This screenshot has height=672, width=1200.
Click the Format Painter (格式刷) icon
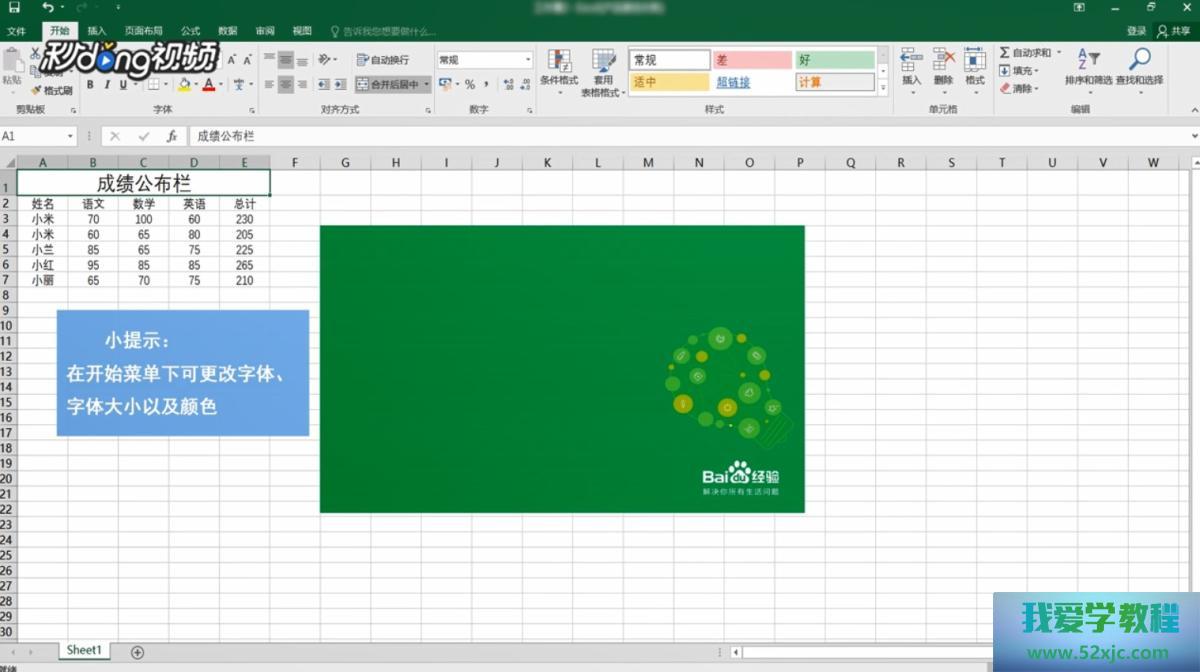pos(52,90)
